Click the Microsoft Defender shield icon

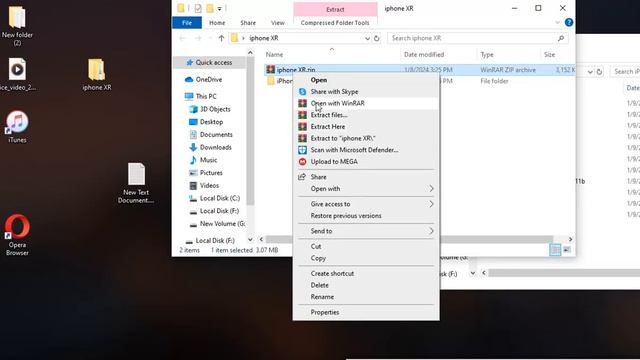pos(302,150)
